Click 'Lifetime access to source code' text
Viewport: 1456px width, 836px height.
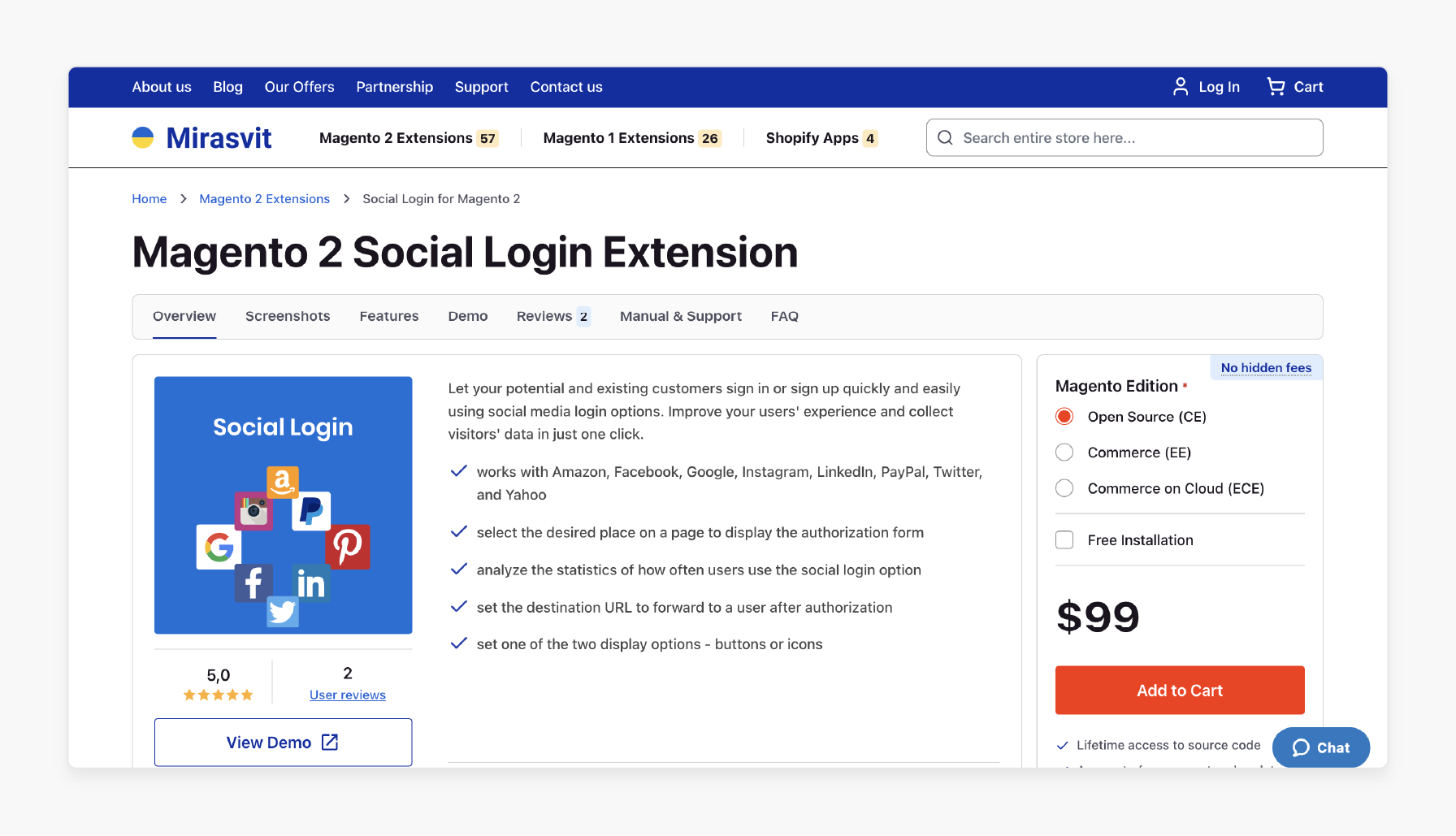point(1168,745)
